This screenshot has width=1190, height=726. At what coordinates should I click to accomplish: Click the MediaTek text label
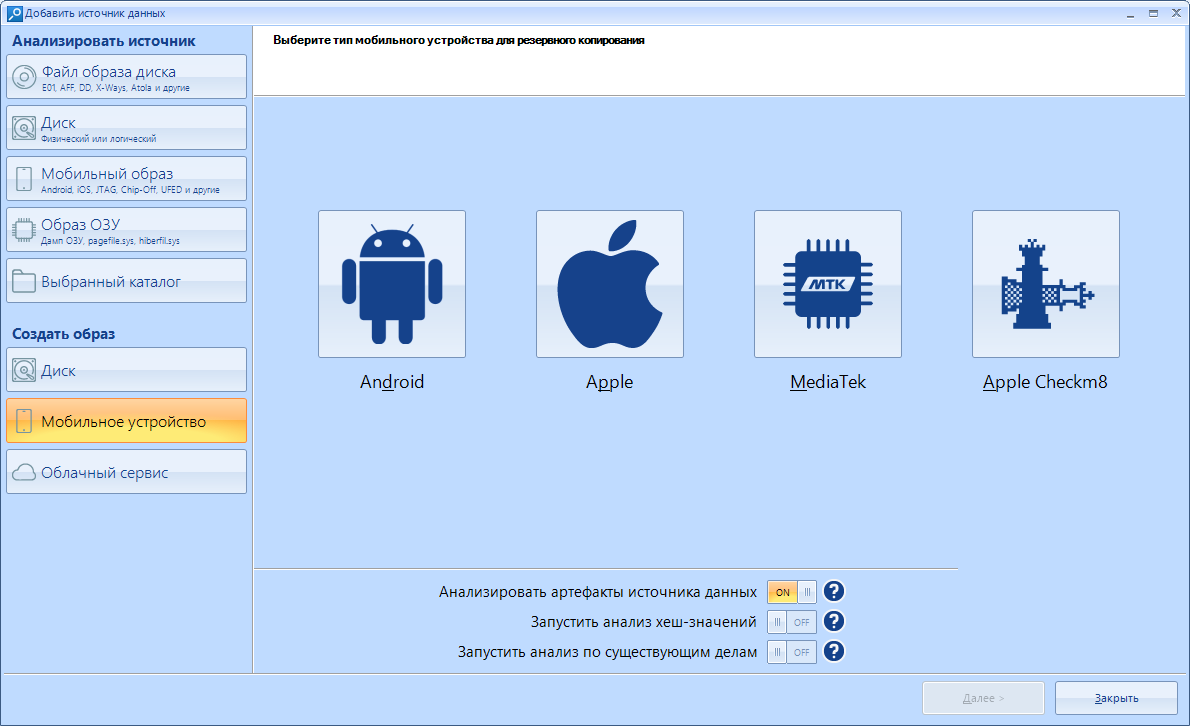(827, 382)
